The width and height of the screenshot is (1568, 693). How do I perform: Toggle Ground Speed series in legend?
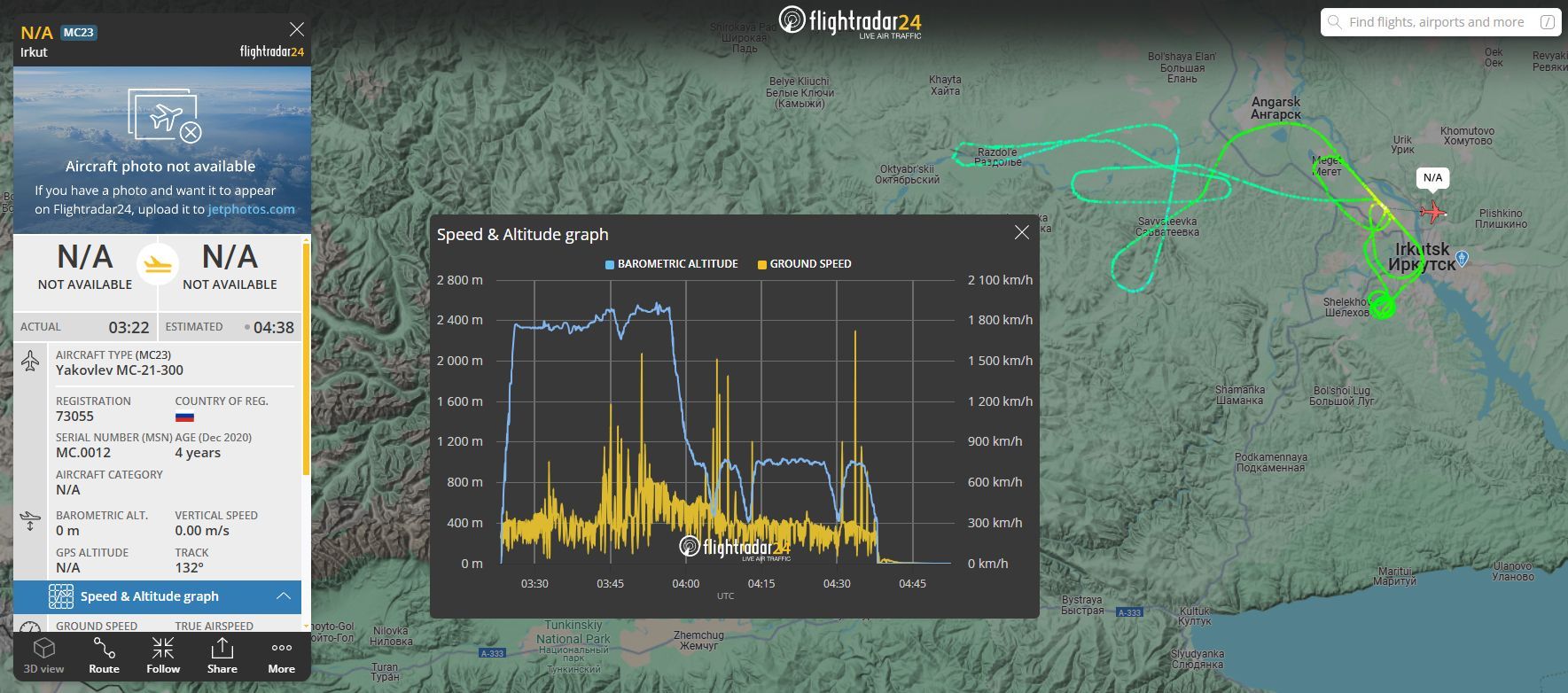tap(804, 264)
